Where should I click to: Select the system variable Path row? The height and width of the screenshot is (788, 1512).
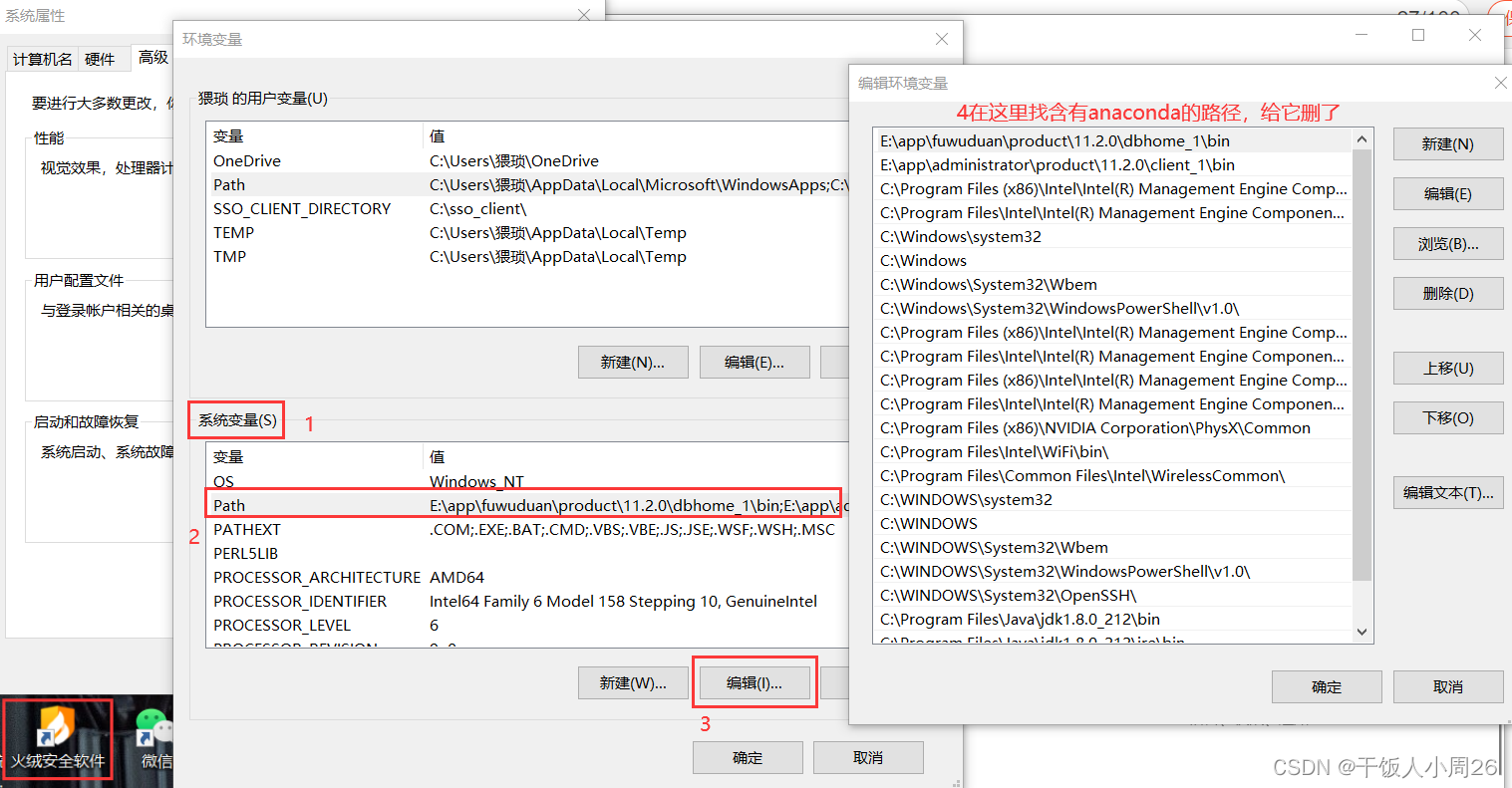pyautogui.click(x=528, y=506)
